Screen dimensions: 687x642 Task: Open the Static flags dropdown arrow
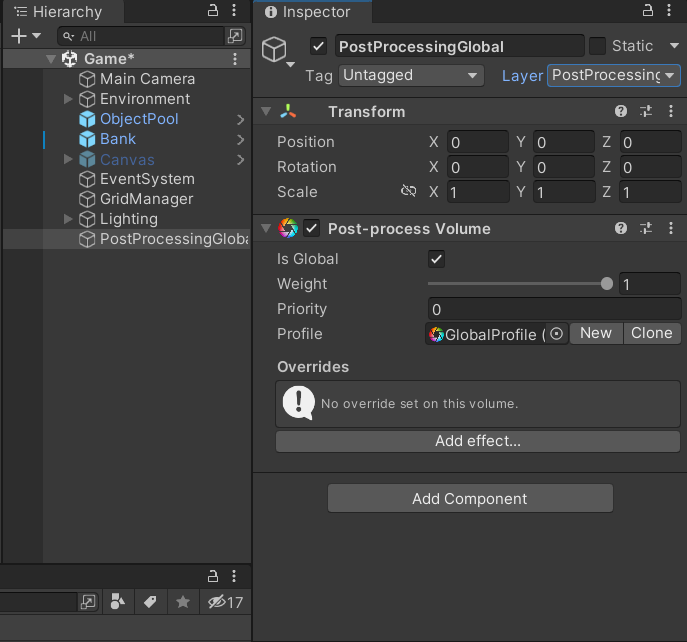[x=674, y=46]
